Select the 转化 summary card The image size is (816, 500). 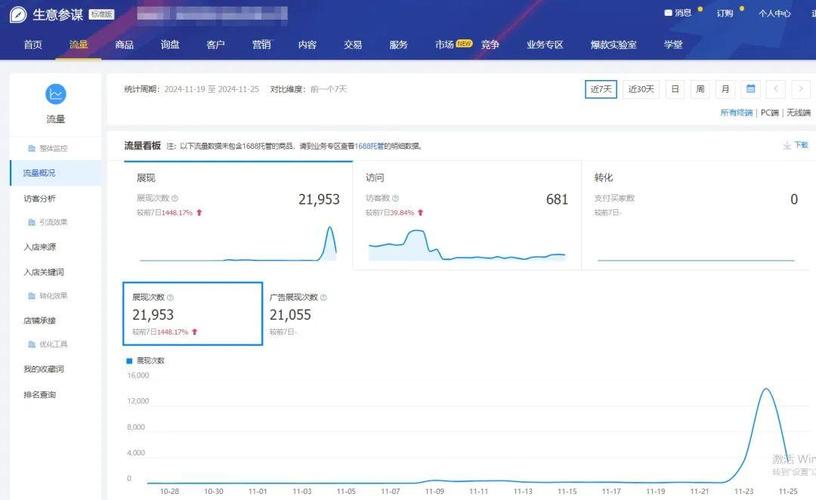[698, 215]
